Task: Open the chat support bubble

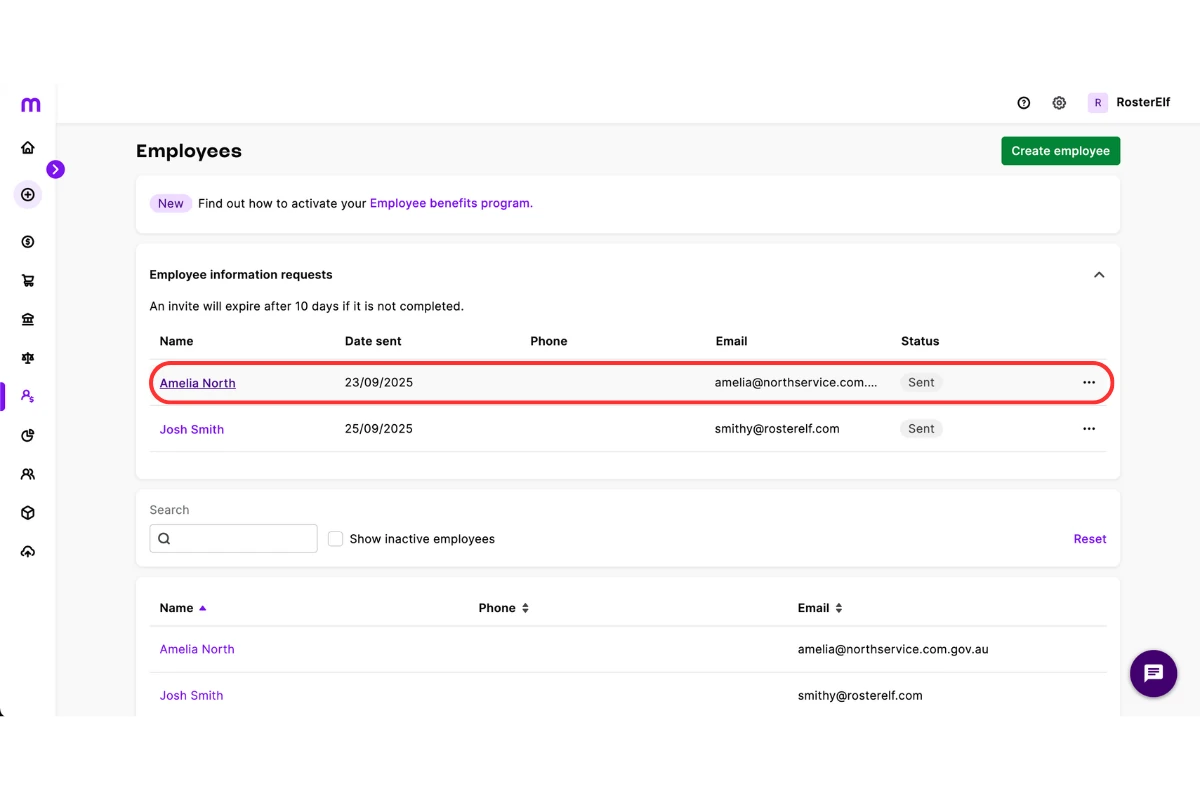Action: 1154,673
